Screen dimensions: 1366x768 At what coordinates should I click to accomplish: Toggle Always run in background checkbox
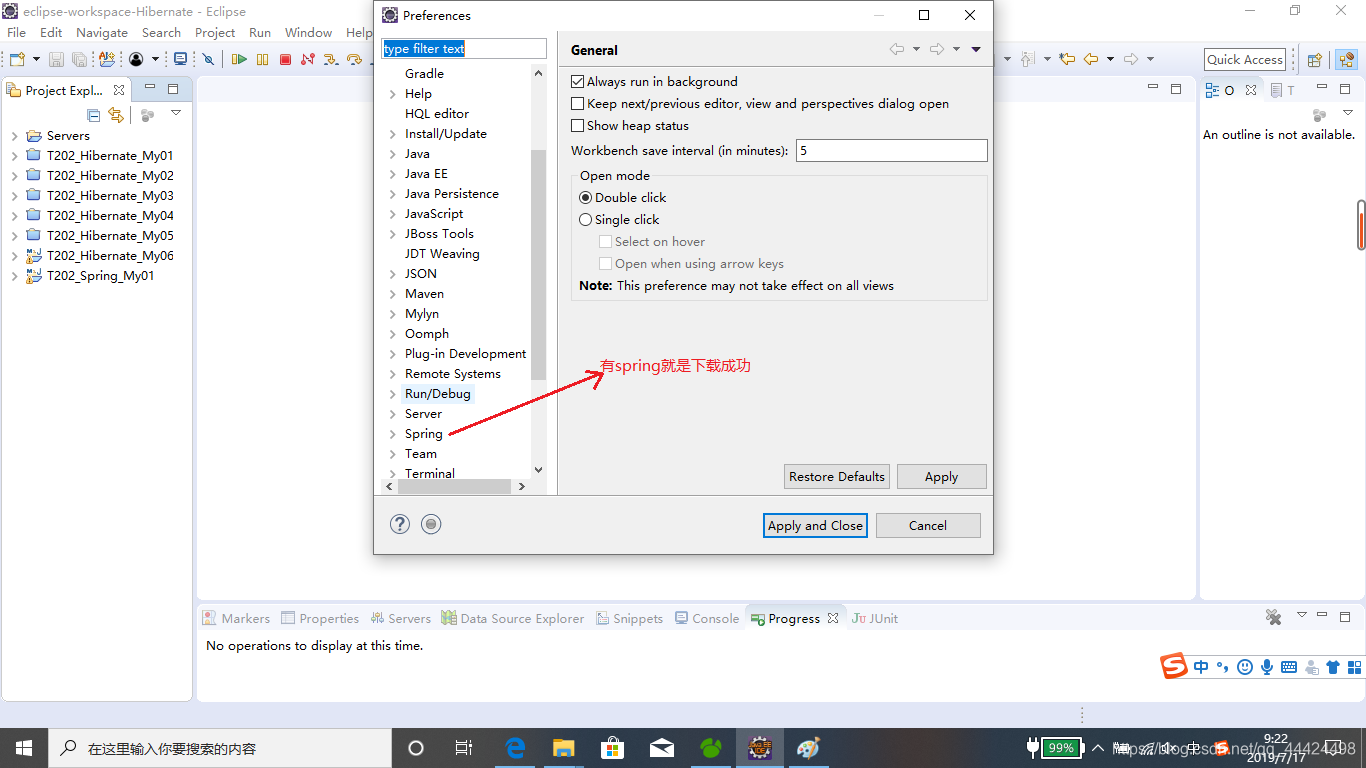coord(577,82)
